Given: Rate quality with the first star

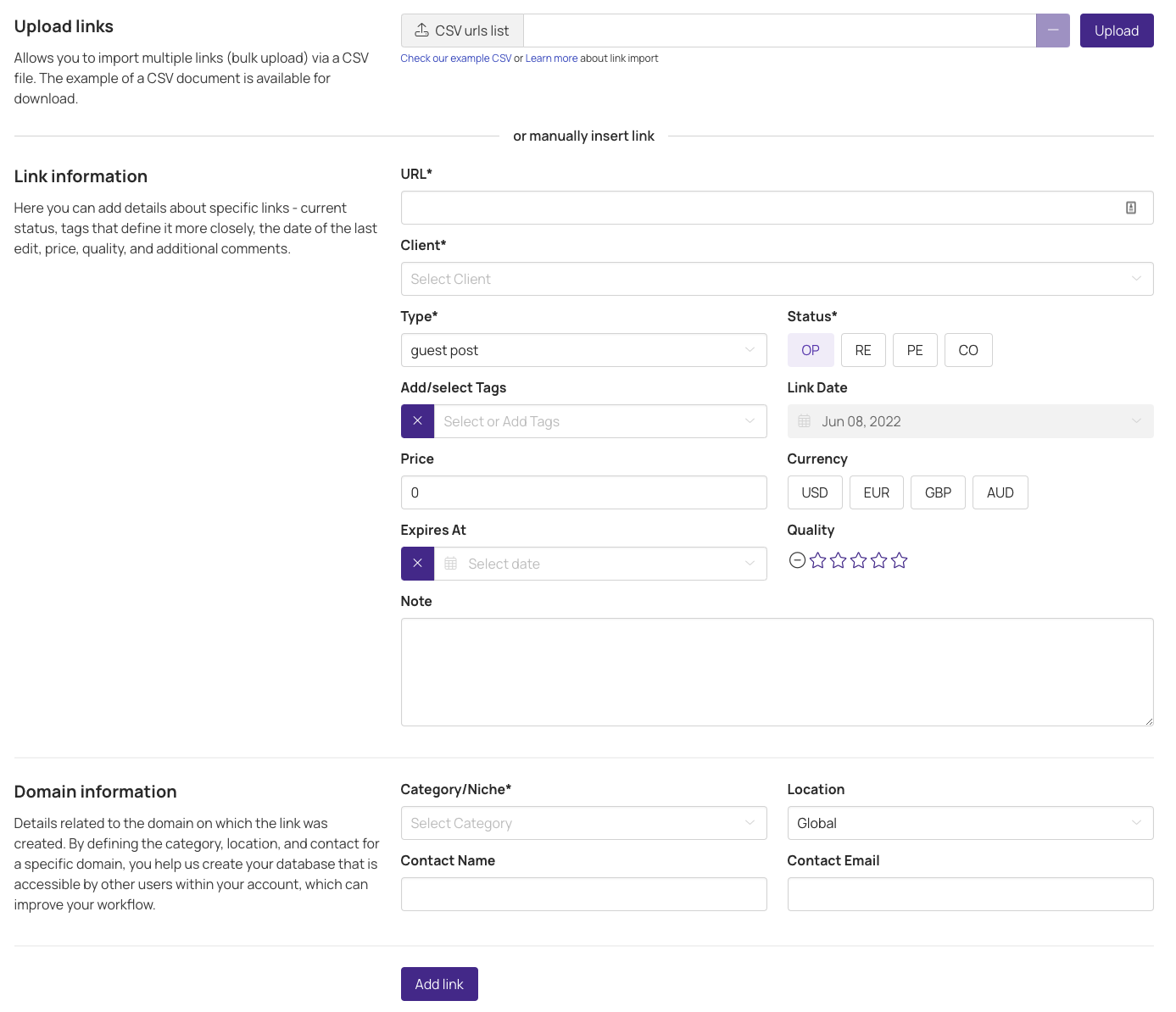Looking at the screenshot, I should pos(818,560).
